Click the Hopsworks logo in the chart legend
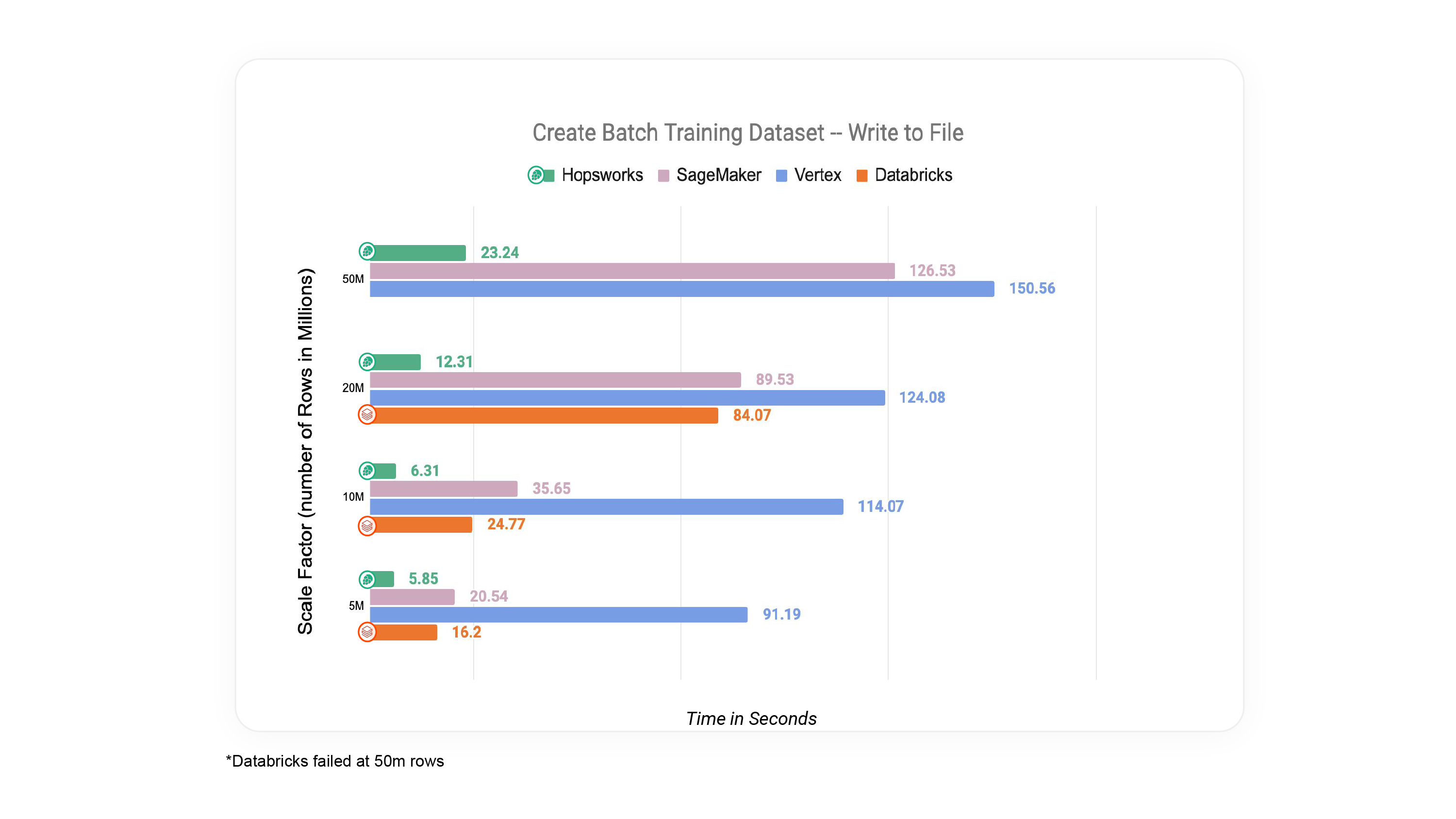Screen dimensions: 1456x819 536,176
